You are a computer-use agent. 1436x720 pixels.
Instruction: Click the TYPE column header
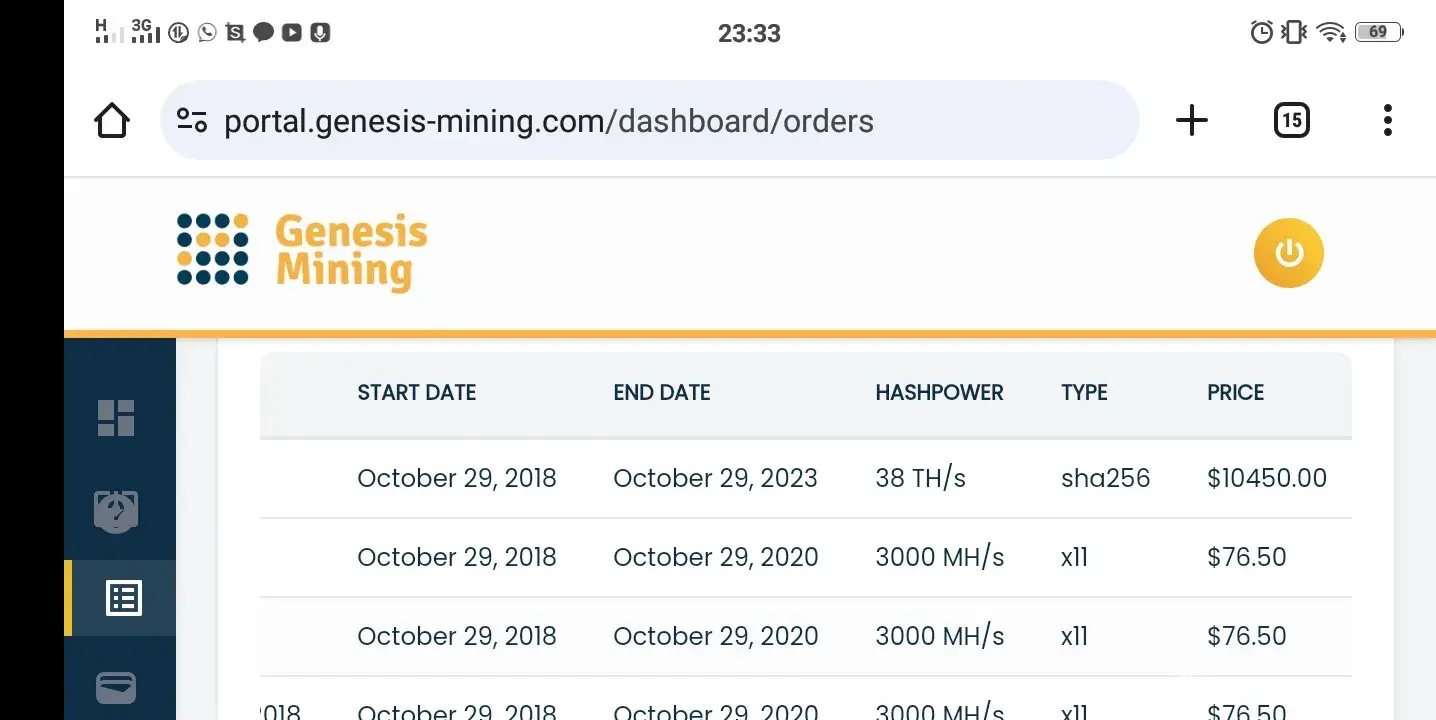tap(1084, 393)
